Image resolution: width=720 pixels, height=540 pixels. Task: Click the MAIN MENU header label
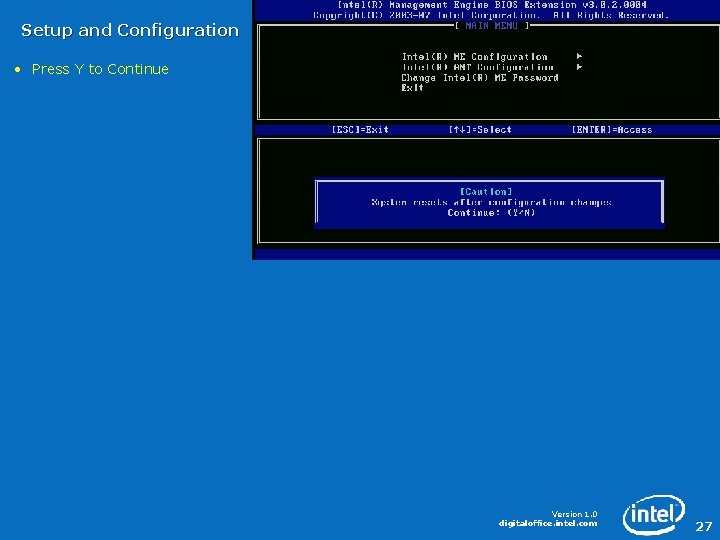[x=491, y=26]
